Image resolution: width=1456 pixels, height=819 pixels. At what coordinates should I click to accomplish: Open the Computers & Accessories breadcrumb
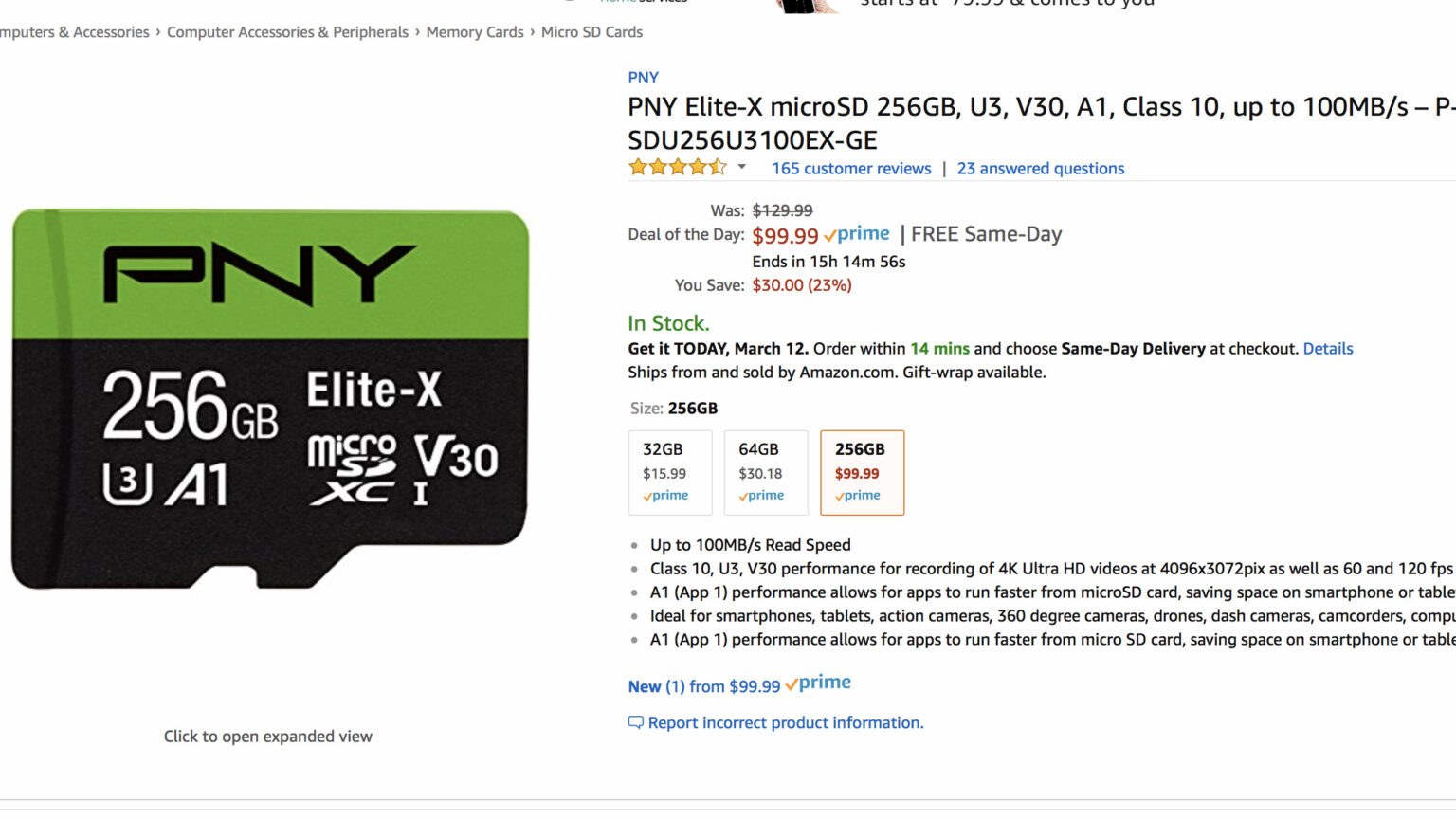tap(74, 31)
